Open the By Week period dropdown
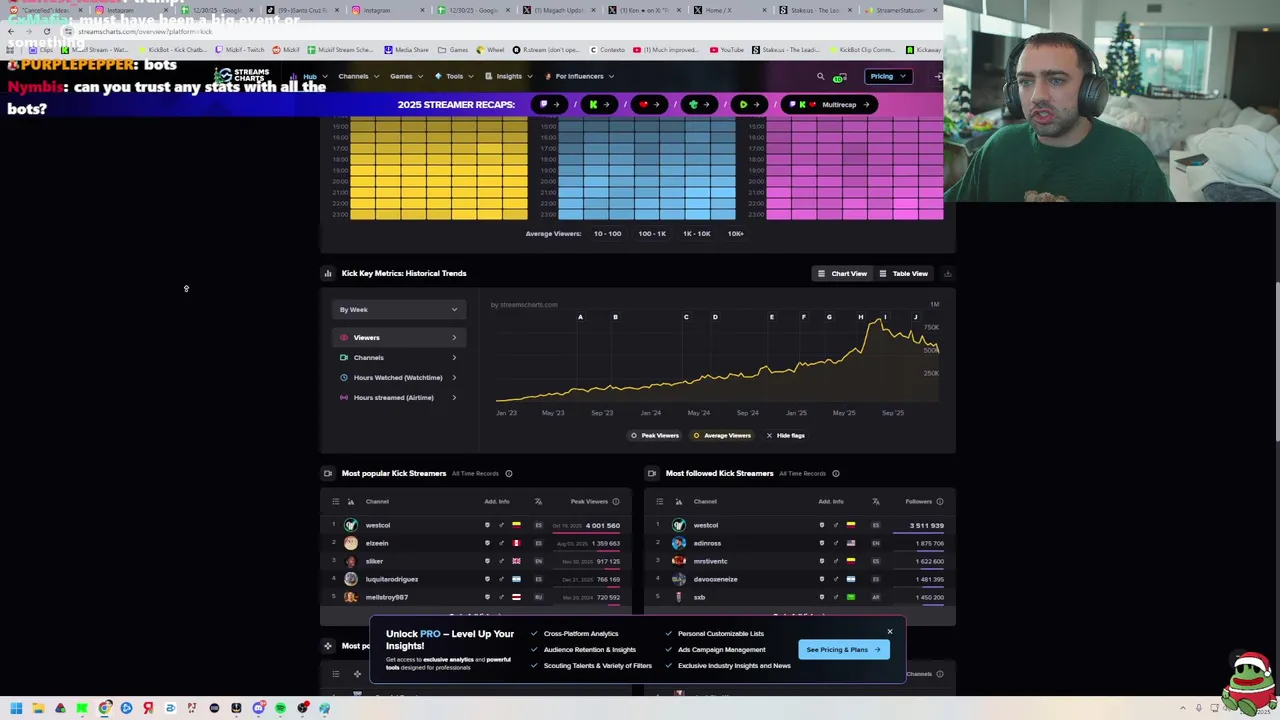The width and height of the screenshot is (1280, 720). pyautogui.click(x=398, y=309)
